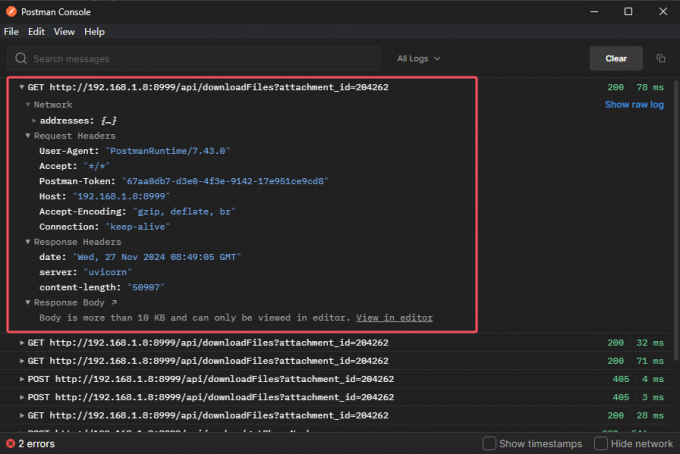
Task: Click the console vertical scrollbar
Action: [676, 220]
